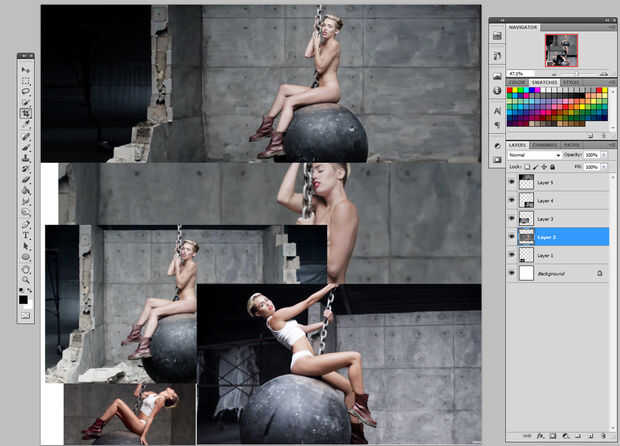This screenshot has height=446, width=620.
Task: Toggle lock image pixels brush icon
Action: [x=535, y=167]
